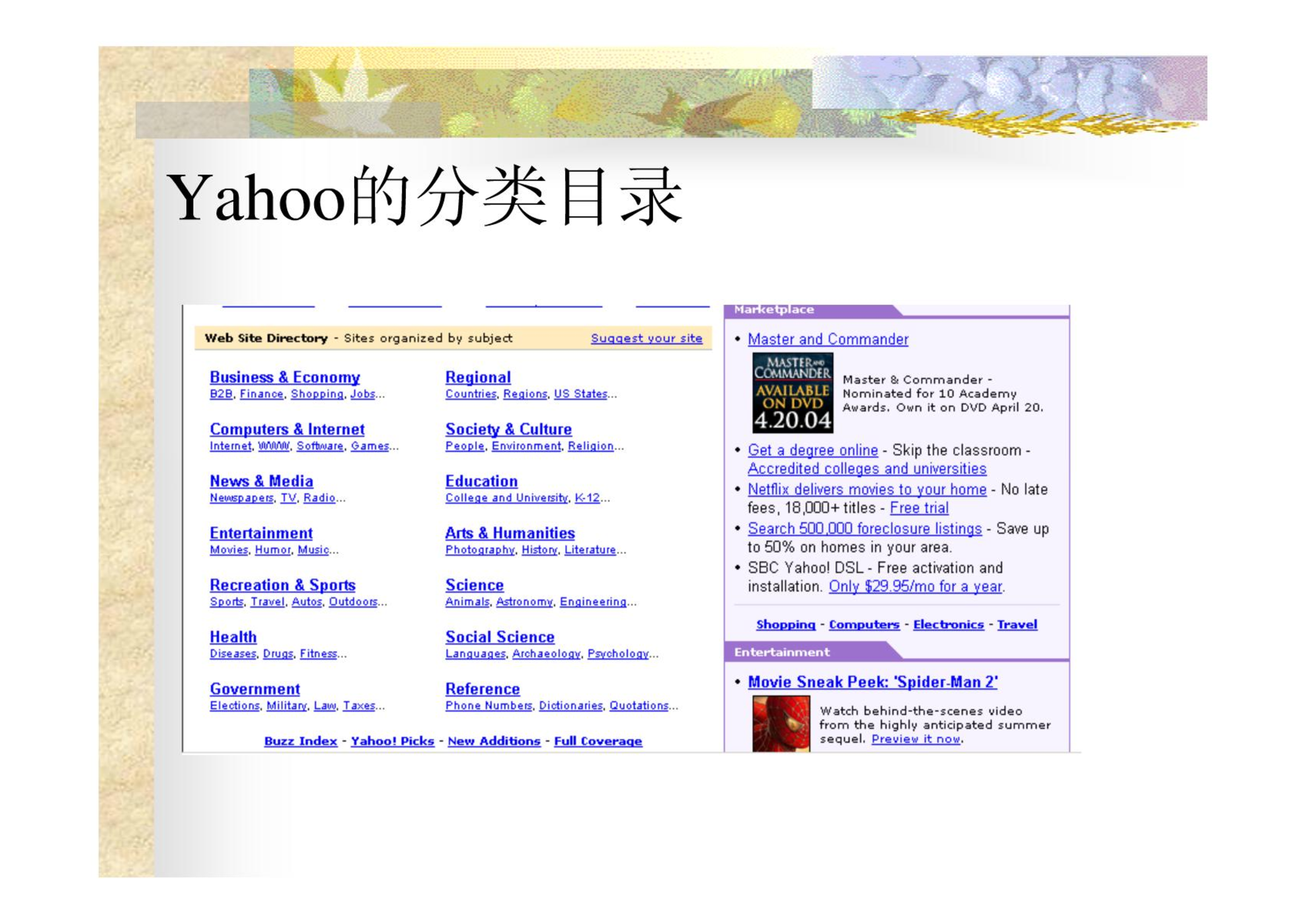Open the Phone Numbers sublink
The image size is (1306, 924).
(x=488, y=706)
